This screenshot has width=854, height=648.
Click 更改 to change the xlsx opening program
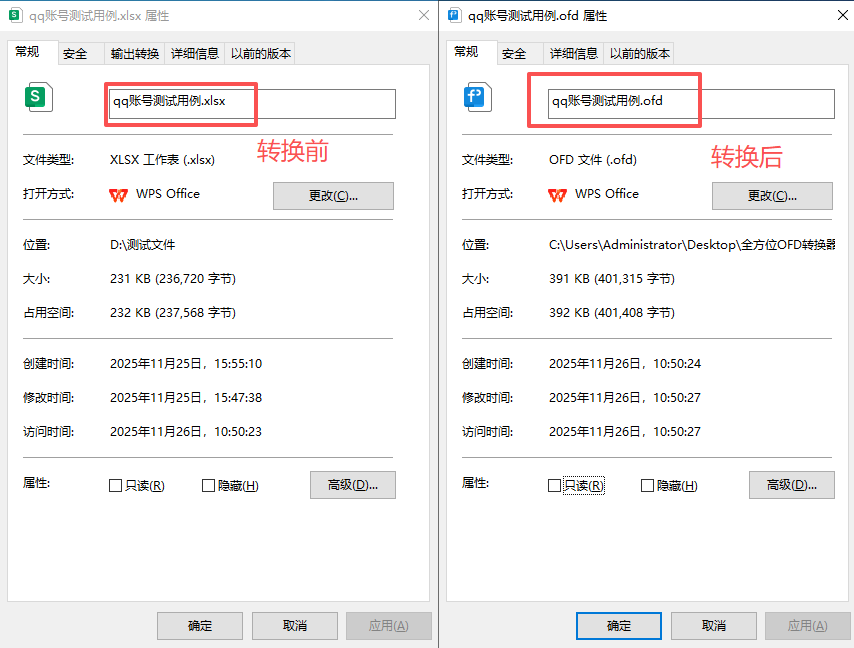333,196
